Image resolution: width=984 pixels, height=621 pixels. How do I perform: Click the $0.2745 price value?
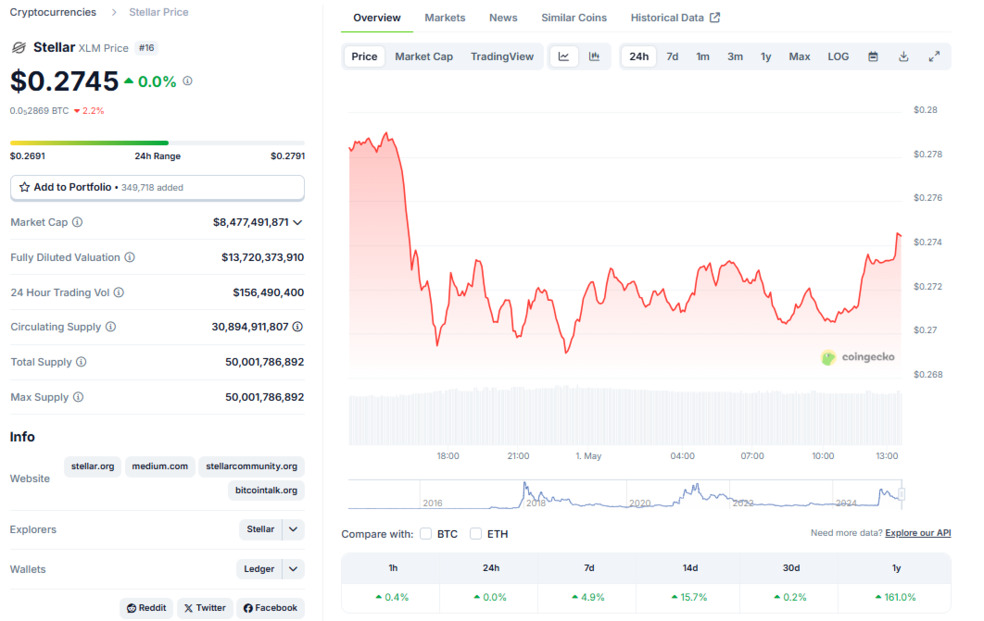(64, 82)
